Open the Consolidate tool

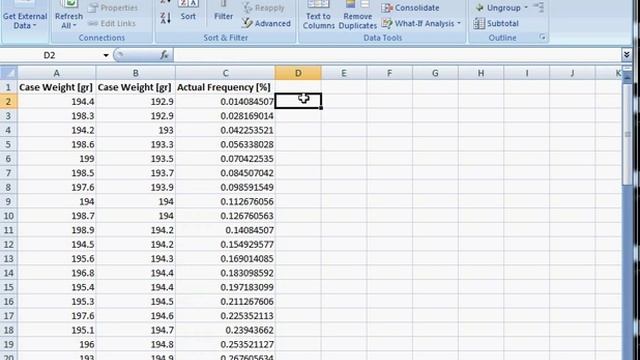tap(410, 8)
